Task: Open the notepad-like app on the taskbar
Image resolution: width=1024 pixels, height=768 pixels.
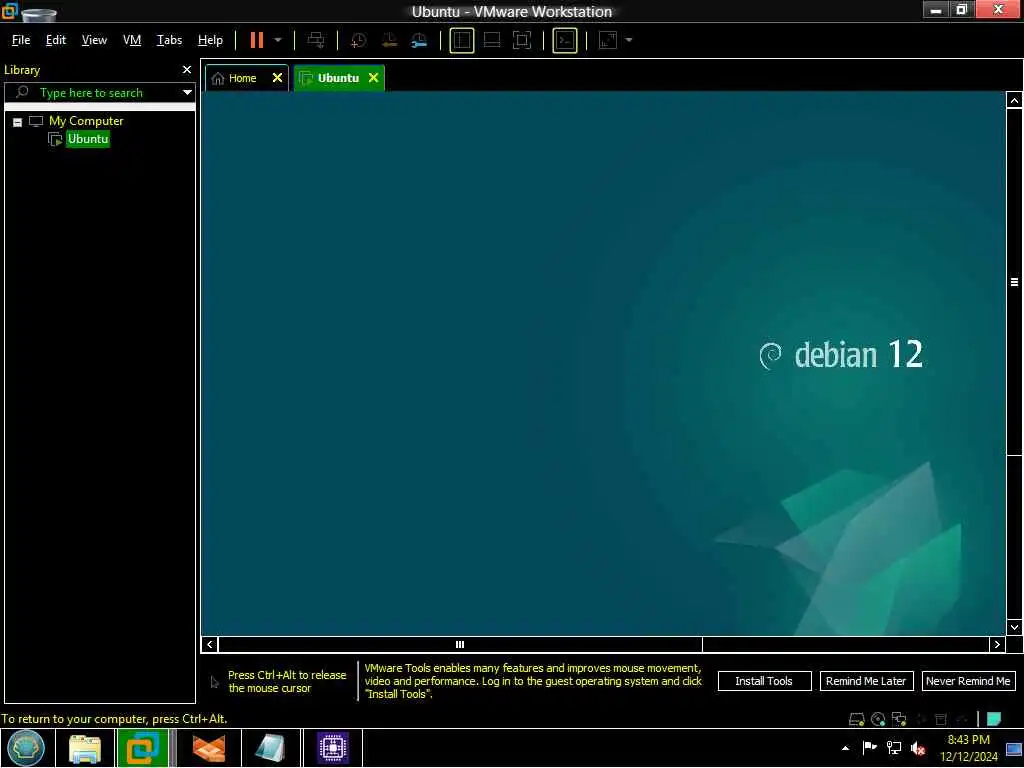Action: click(x=270, y=748)
